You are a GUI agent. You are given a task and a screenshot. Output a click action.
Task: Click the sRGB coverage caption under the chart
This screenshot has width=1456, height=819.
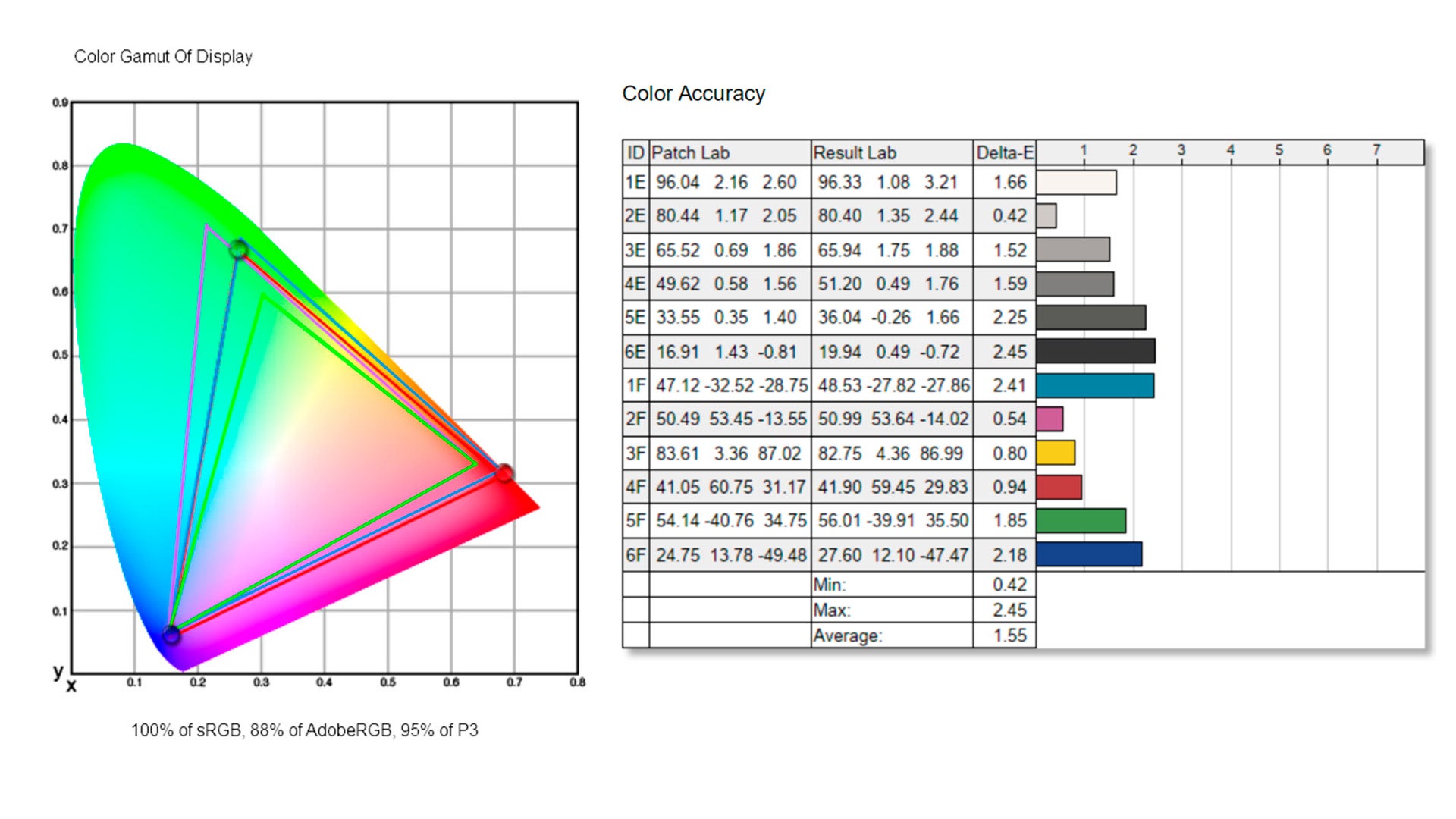pos(304,730)
